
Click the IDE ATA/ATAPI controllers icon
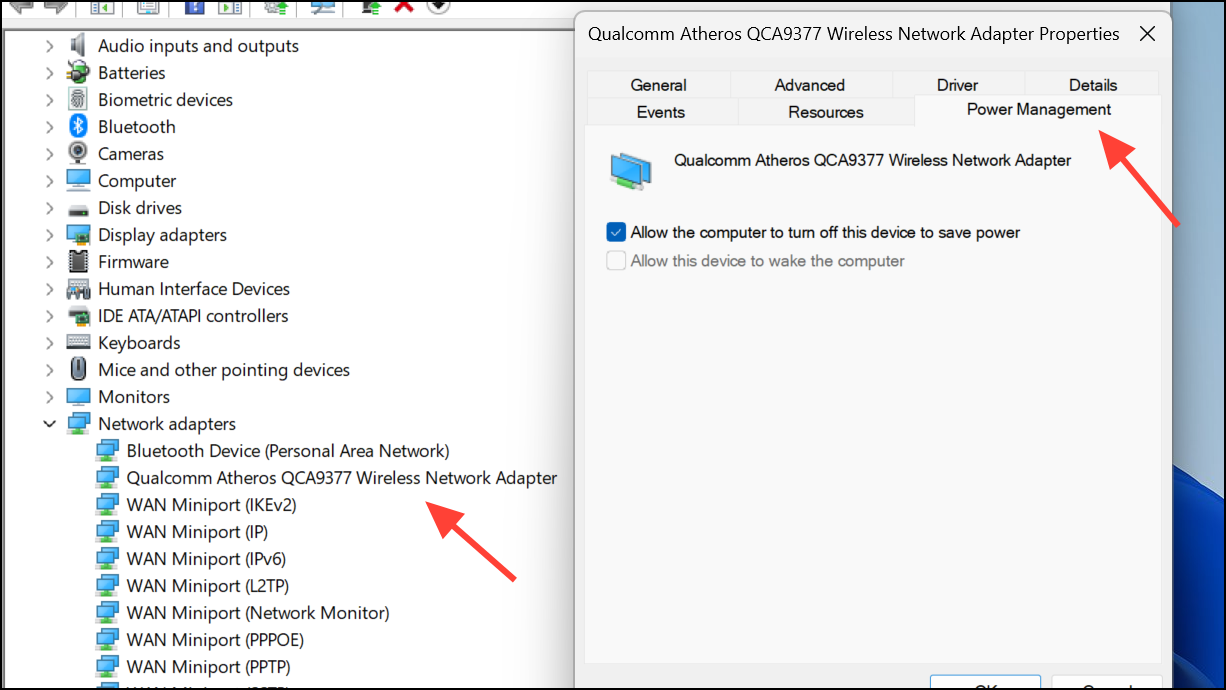click(x=78, y=316)
